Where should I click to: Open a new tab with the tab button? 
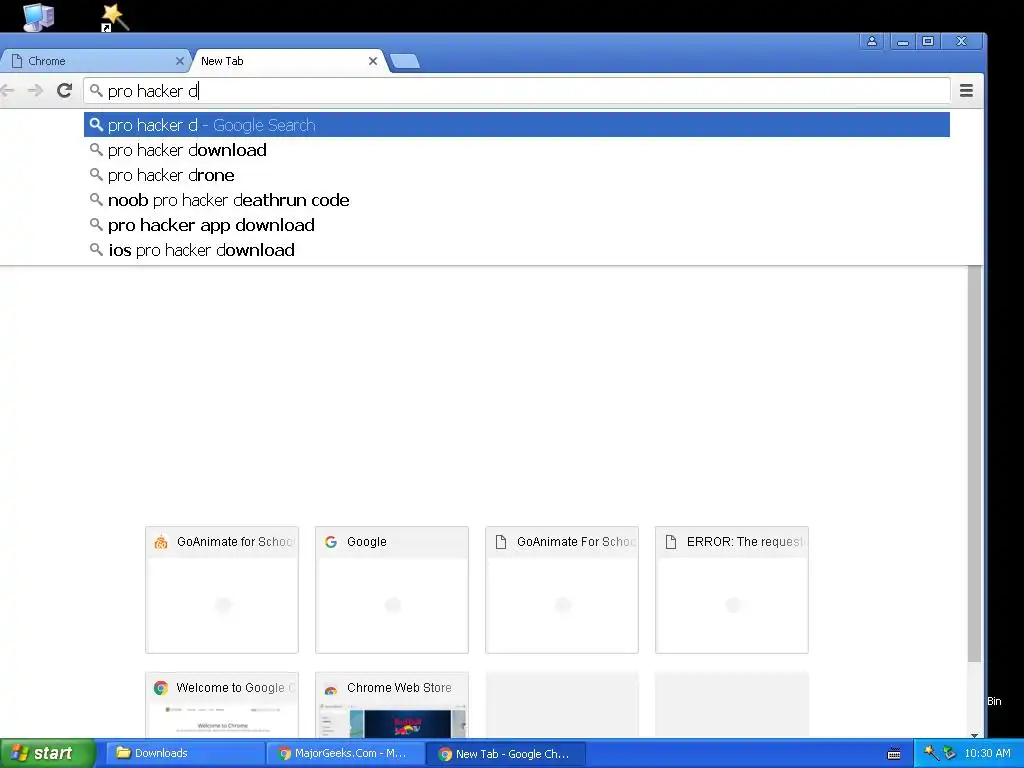pos(405,61)
